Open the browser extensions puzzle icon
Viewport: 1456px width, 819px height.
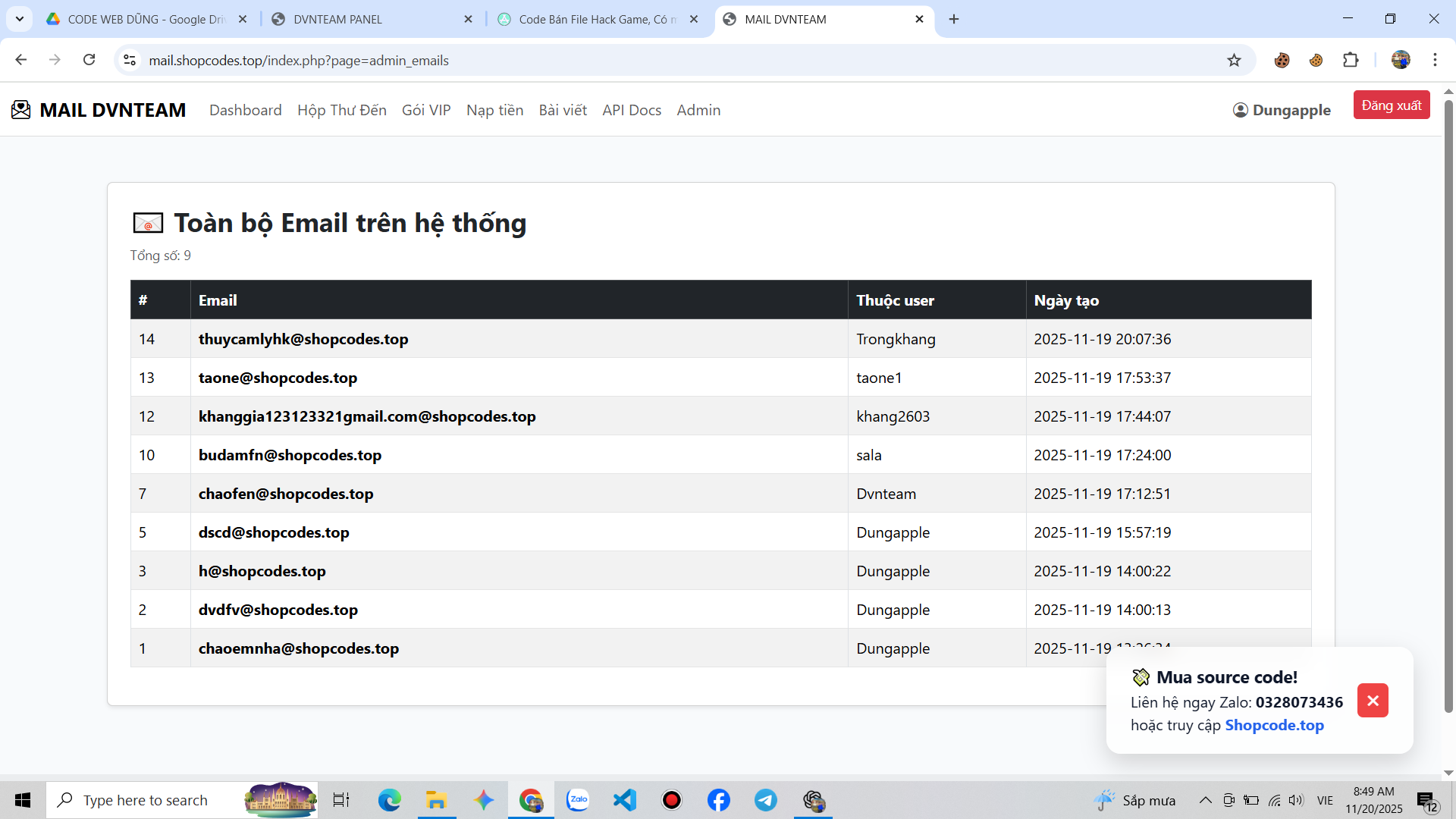[x=1351, y=60]
